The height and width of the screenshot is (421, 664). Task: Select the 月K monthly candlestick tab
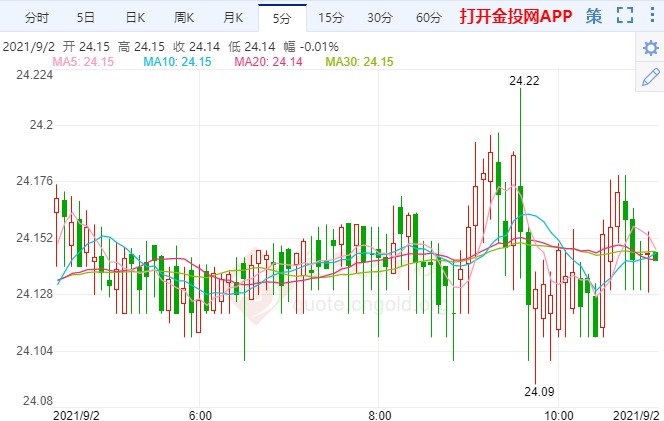tap(233, 17)
